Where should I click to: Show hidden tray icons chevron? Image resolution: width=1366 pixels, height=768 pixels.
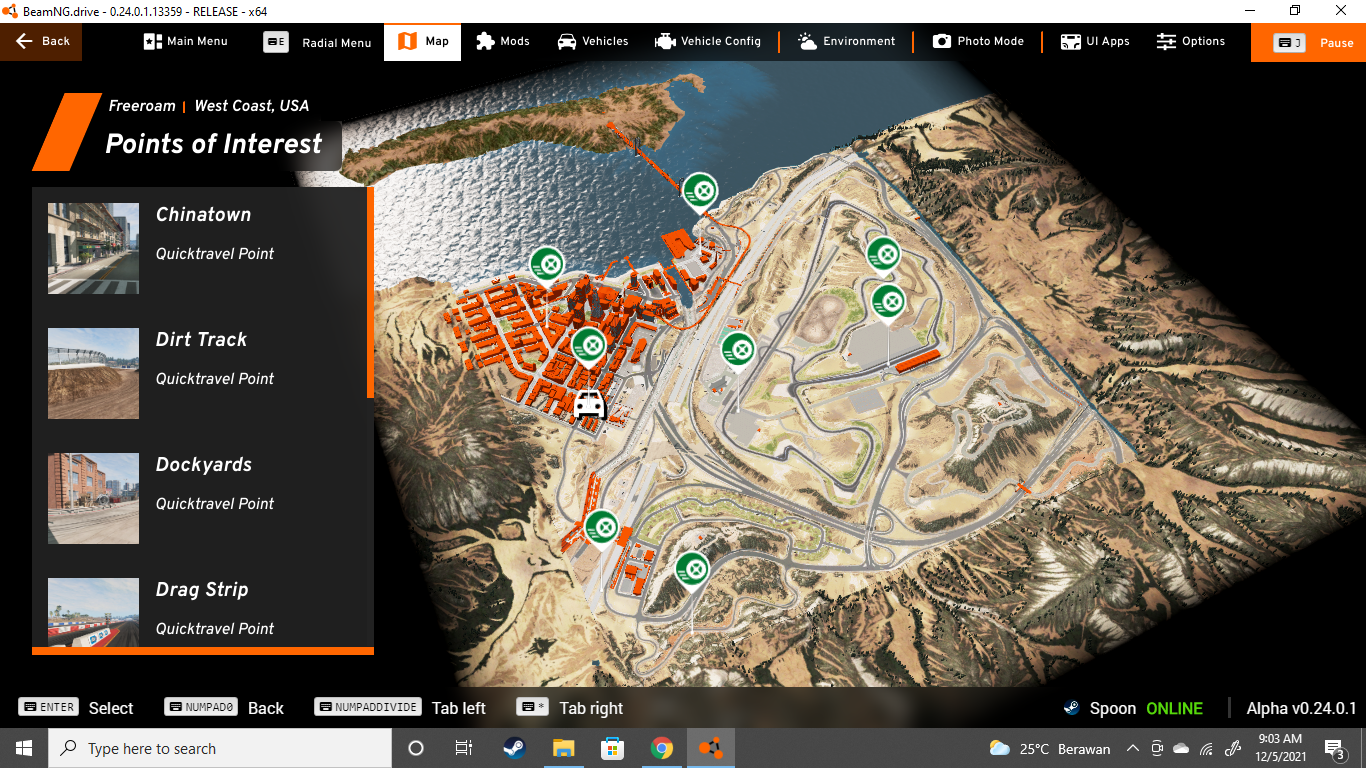[x=1133, y=748]
